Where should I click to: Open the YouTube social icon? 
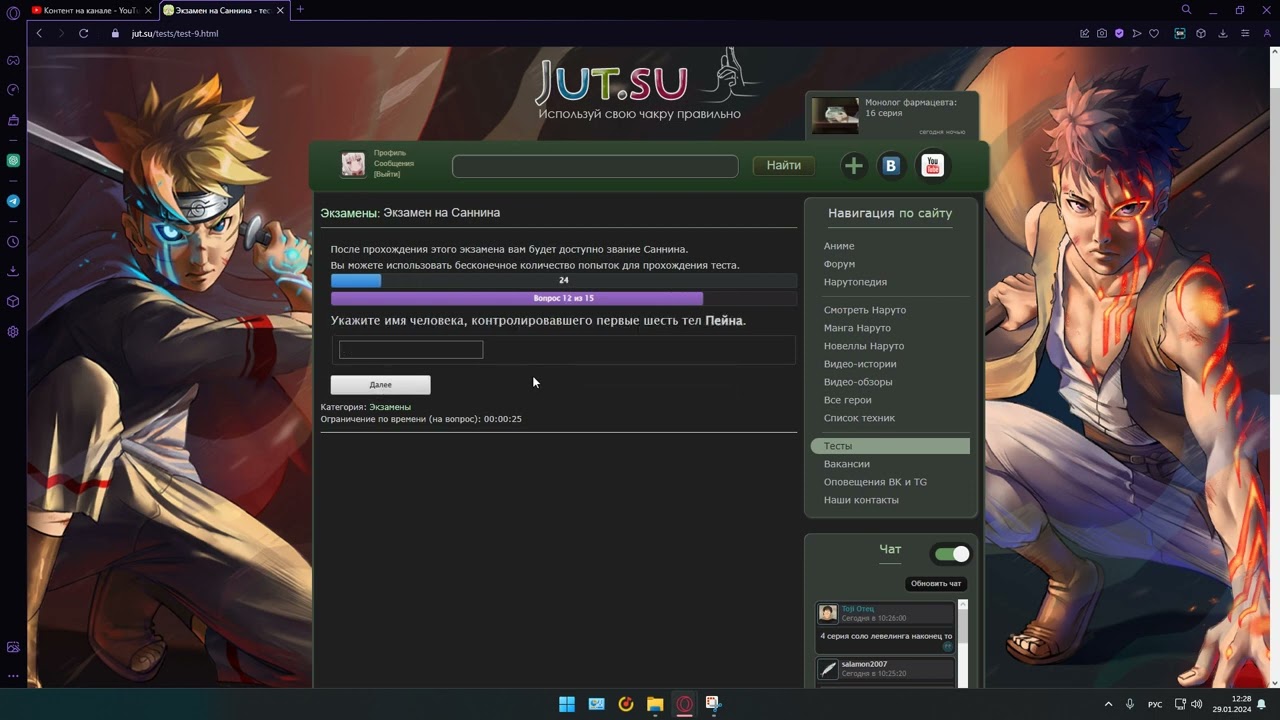[932, 165]
